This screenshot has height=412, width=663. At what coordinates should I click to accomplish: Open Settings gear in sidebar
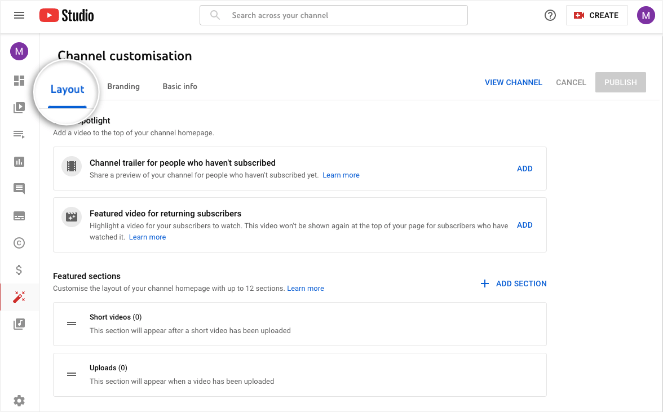(x=19, y=401)
